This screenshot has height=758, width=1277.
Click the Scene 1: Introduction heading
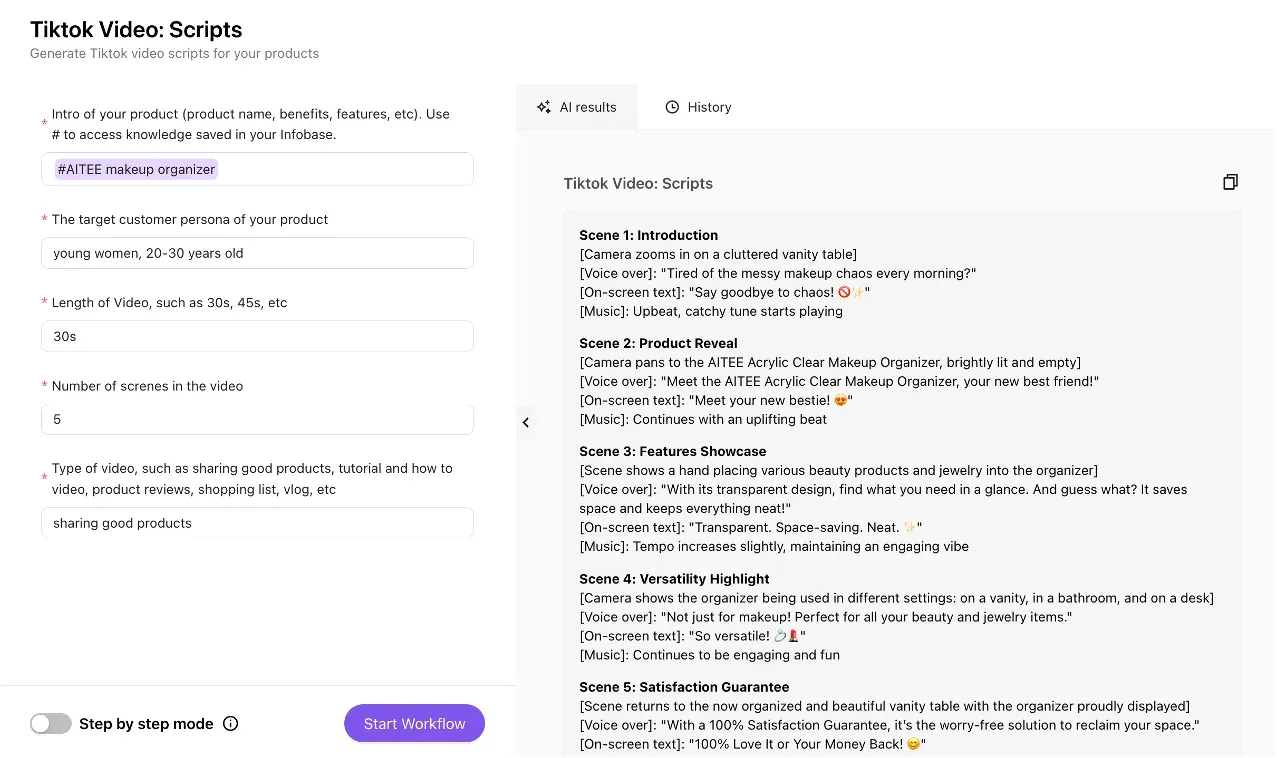[648, 235]
